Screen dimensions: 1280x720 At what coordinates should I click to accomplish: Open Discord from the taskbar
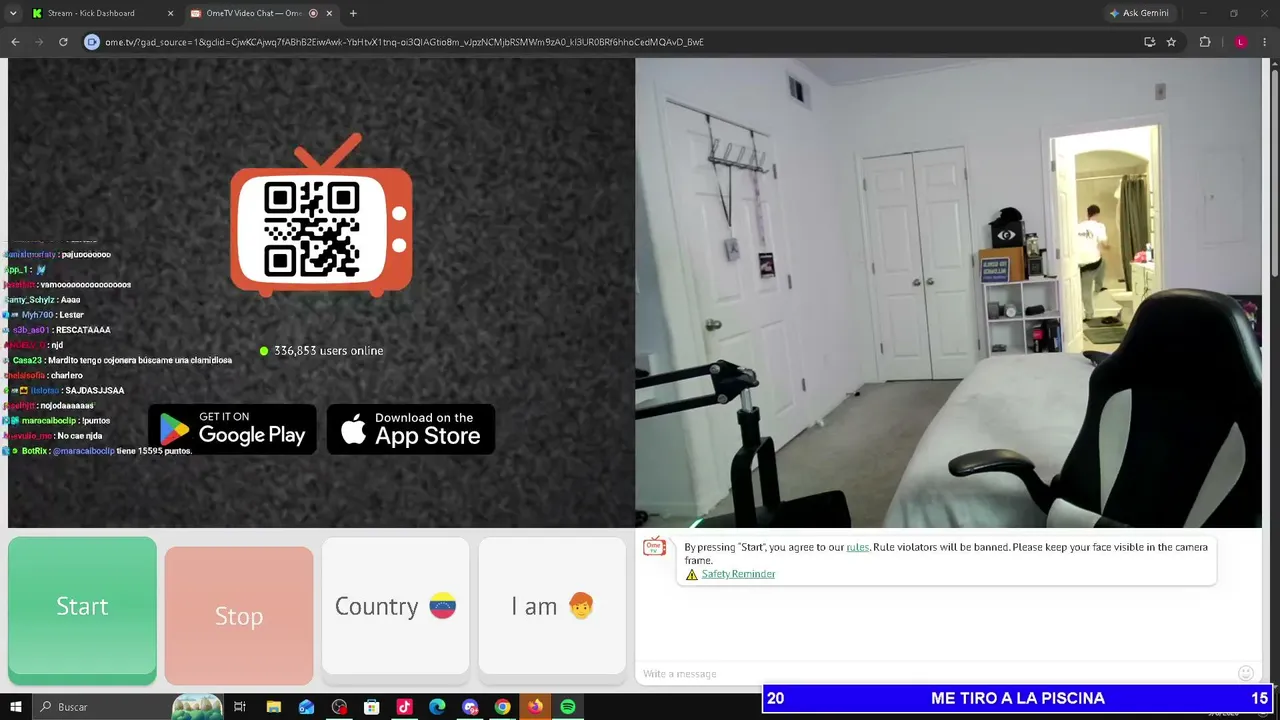pyautogui.click(x=470, y=707)
